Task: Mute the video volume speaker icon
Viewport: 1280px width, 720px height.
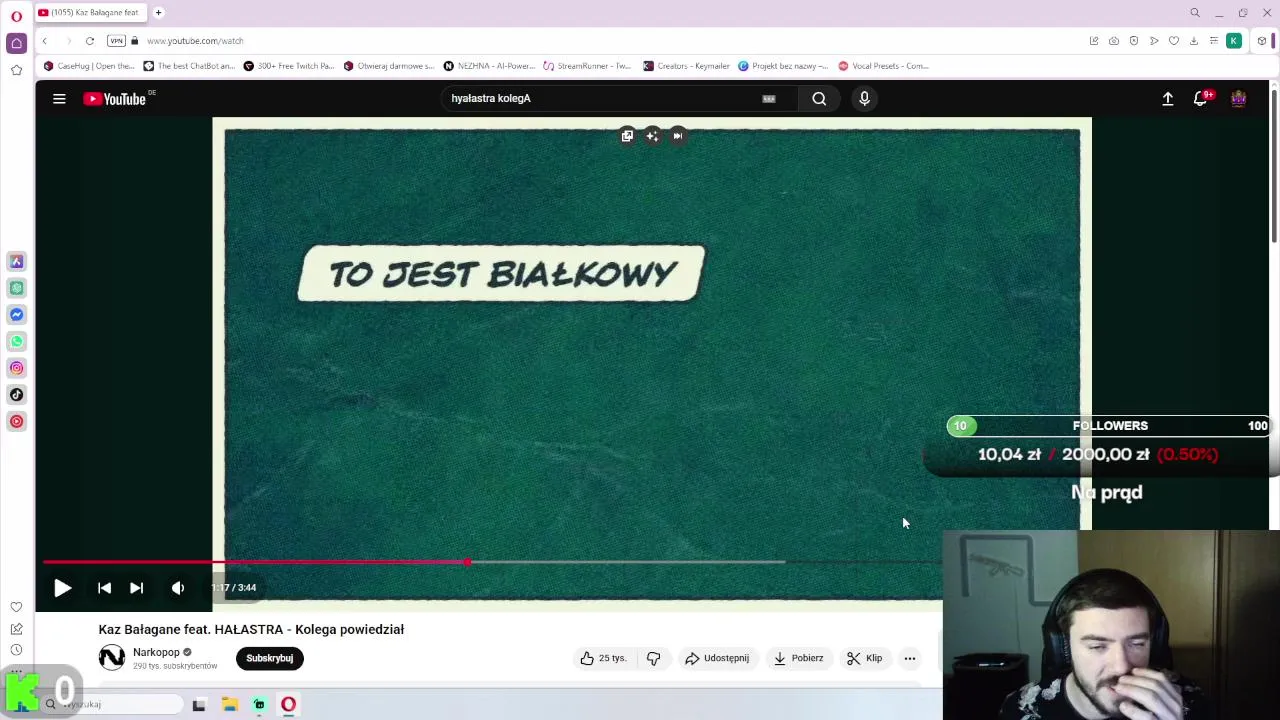Action: click(178, 588)
